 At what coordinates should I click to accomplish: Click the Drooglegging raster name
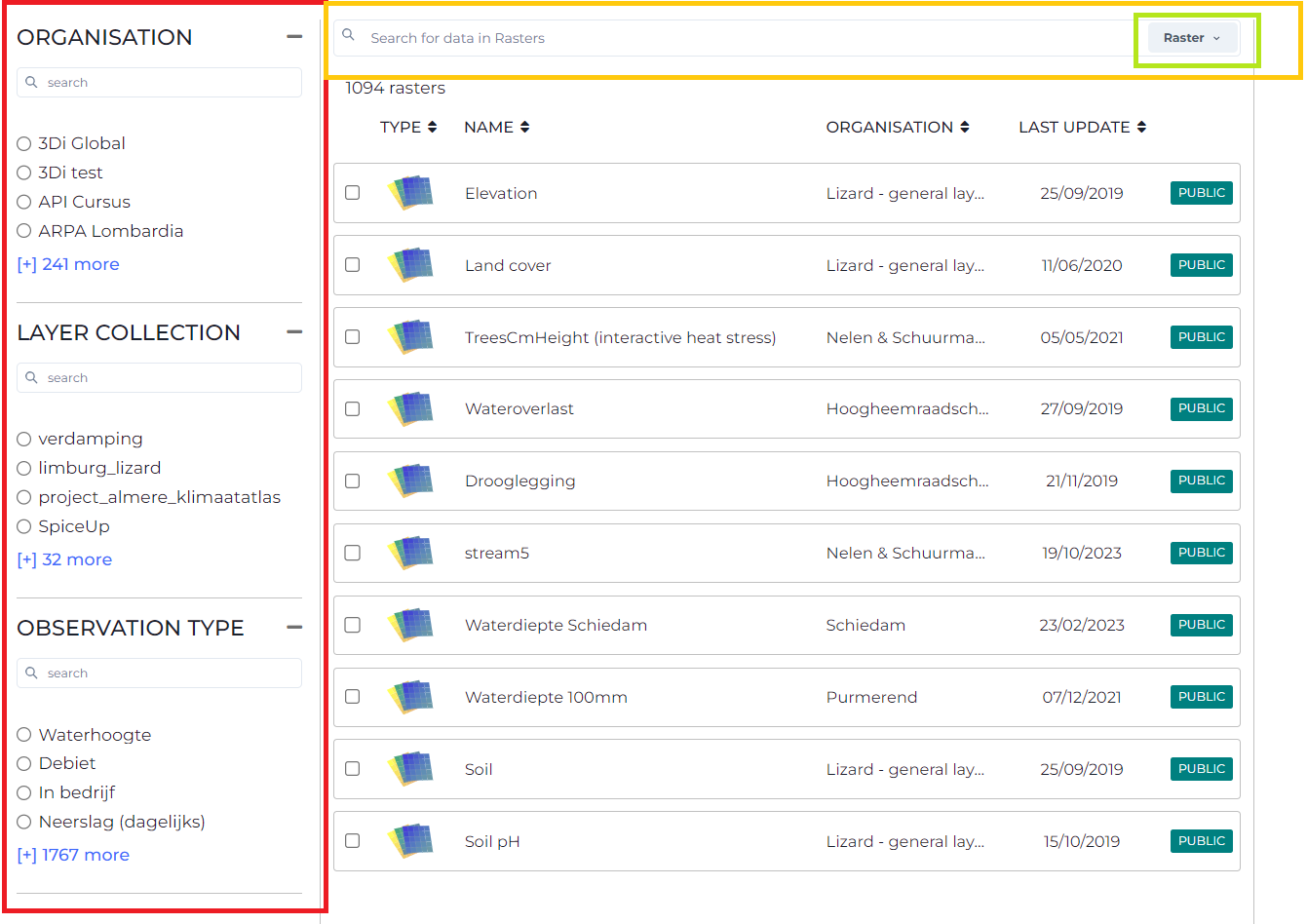point(520,481)
